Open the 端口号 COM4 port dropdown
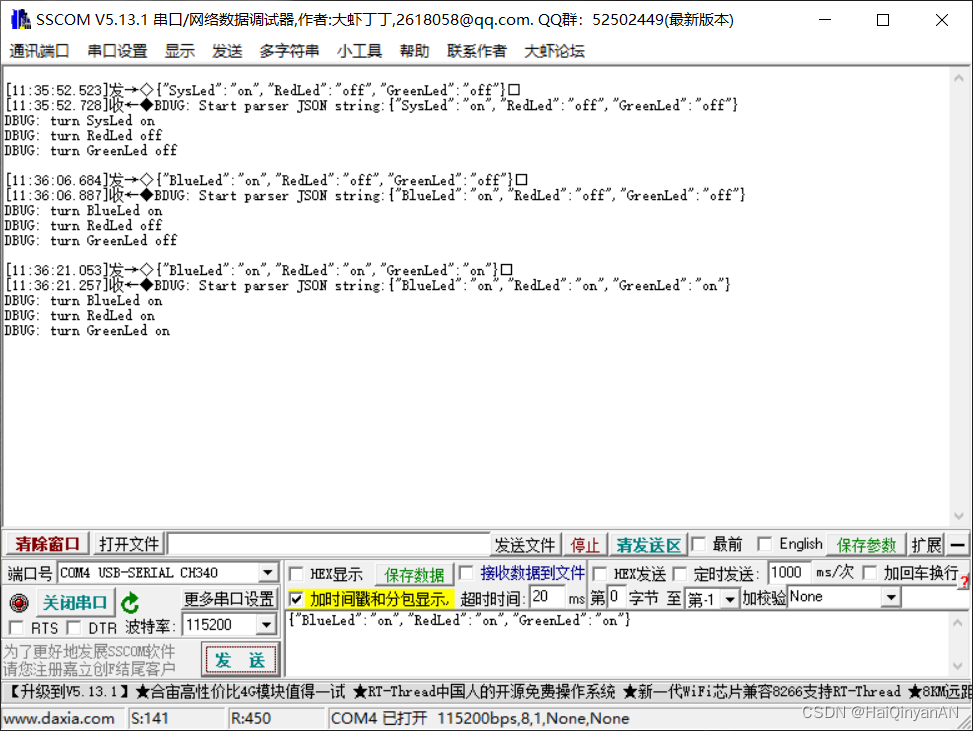The width and height of the screenshot is (973, 731). (267, 573)
